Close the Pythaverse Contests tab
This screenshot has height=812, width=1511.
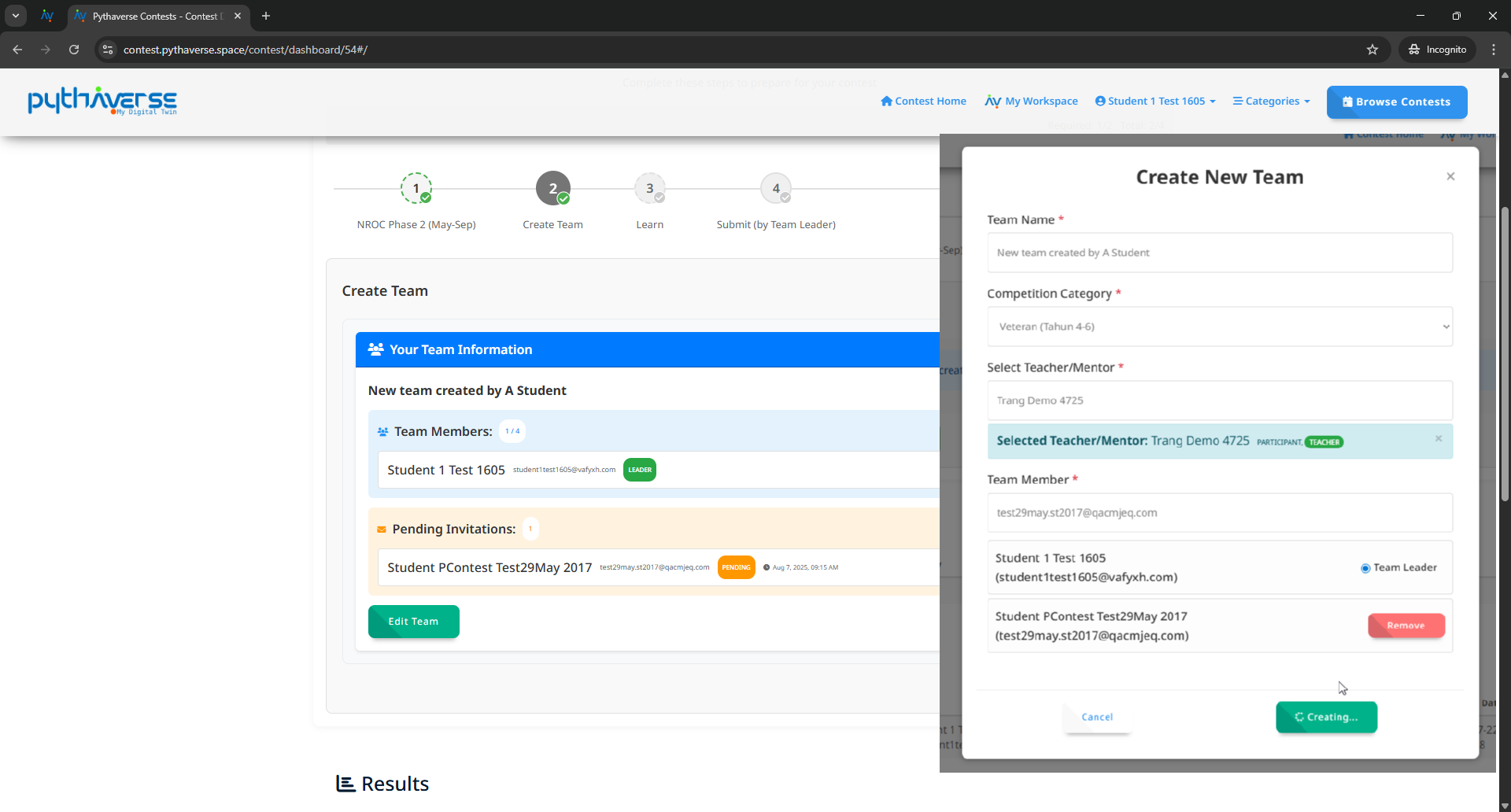pos(238,16)
